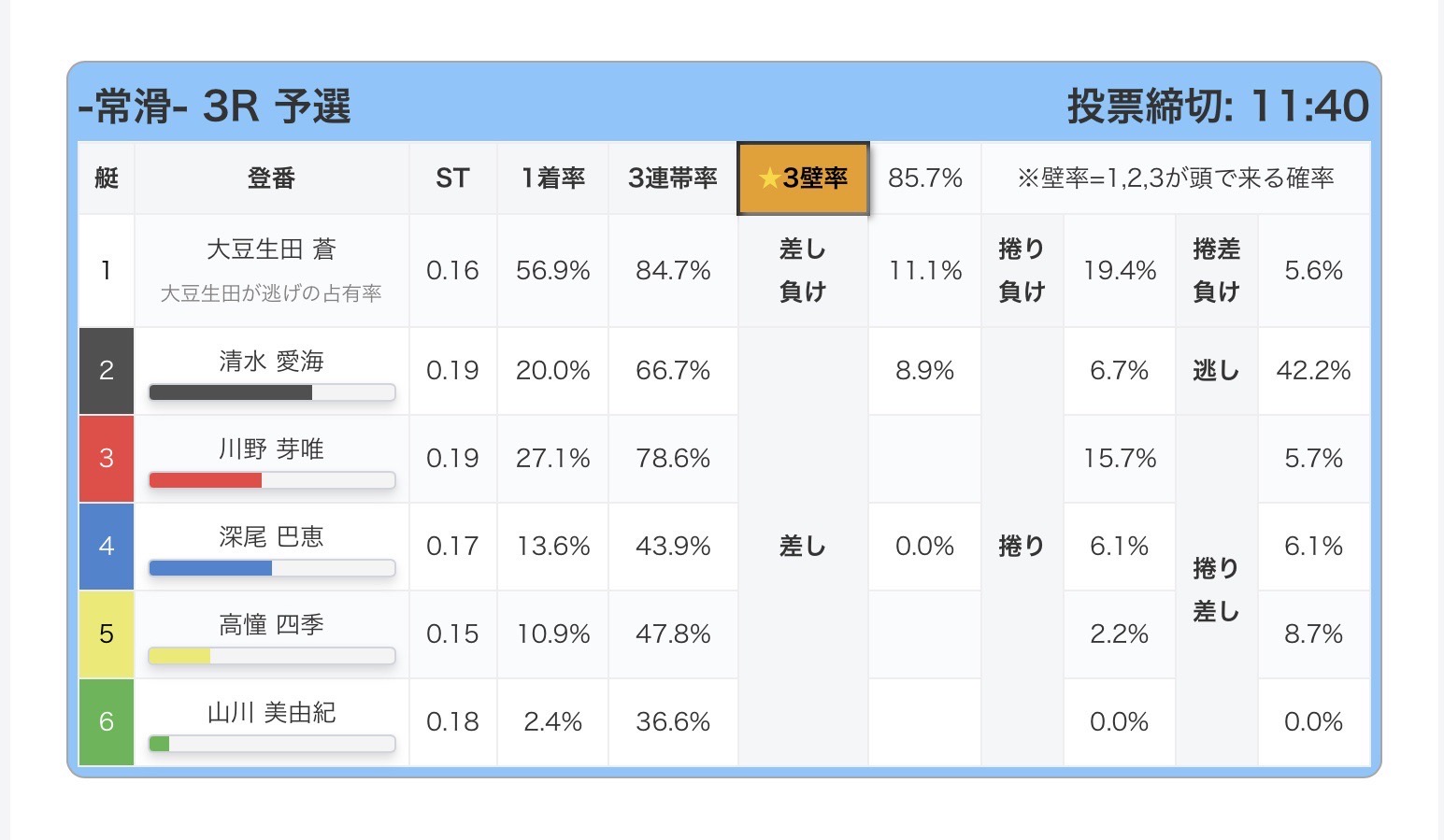This screenshot has width=1444, height=840.
Task: Select the blue boat number 4 cell
Action: pos(107,547)
